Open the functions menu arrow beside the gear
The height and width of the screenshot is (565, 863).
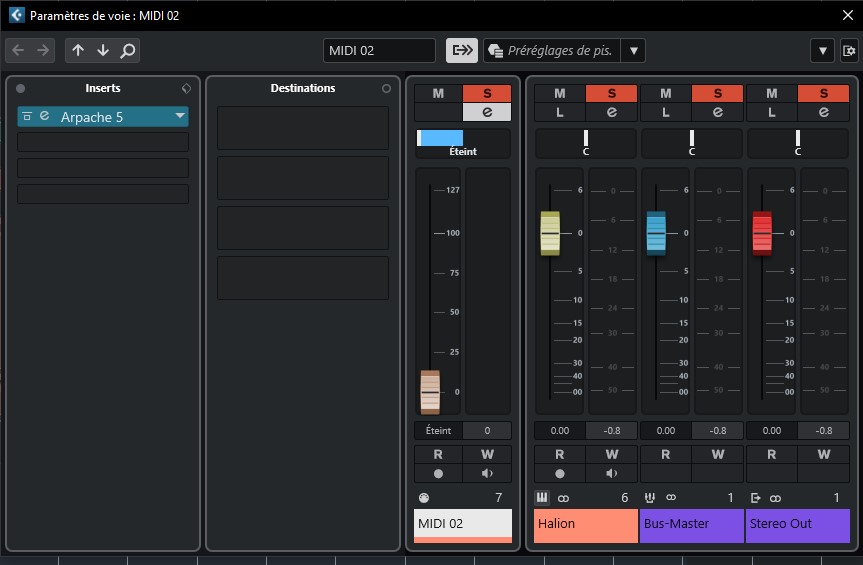822,51
